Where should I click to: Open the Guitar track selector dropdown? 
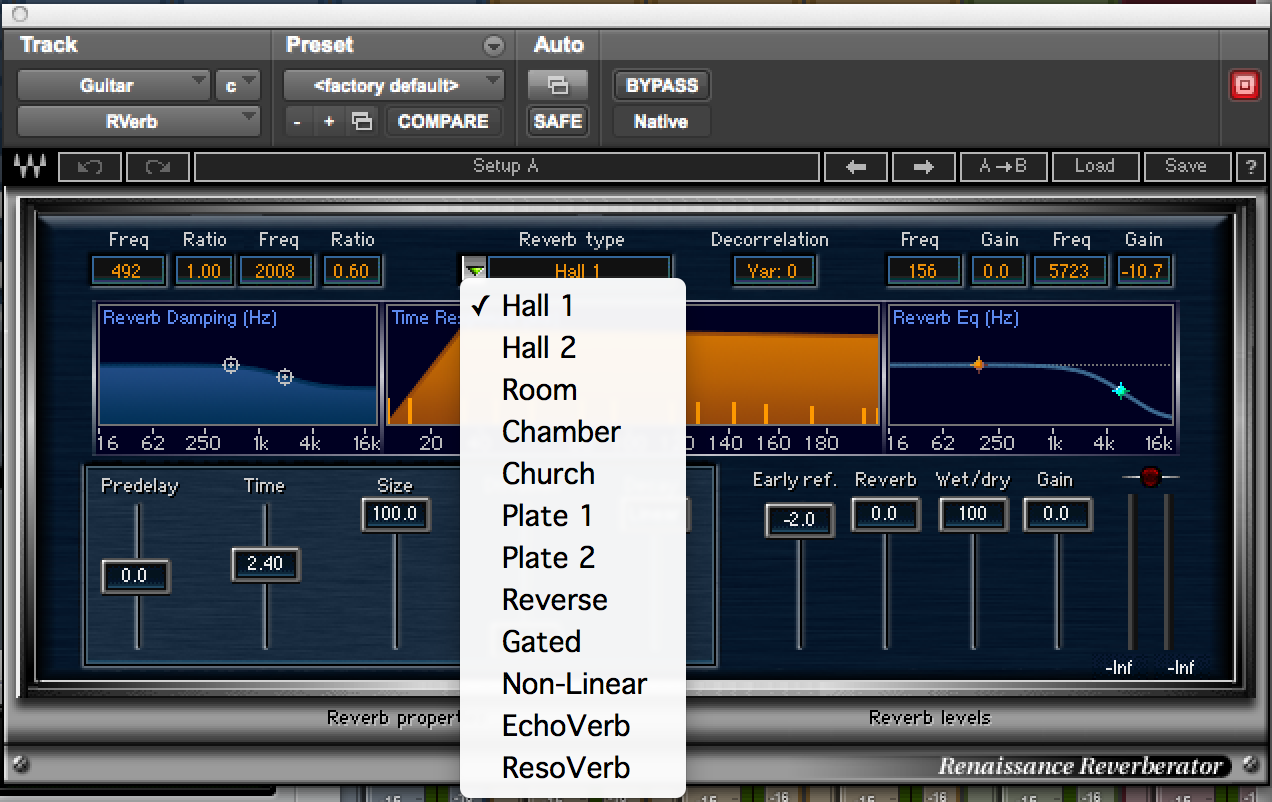(x=114, y=86)
